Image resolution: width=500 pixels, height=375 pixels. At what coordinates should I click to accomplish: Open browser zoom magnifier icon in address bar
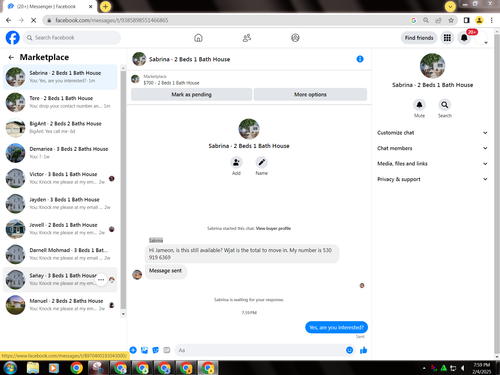[x=426, y=20]
